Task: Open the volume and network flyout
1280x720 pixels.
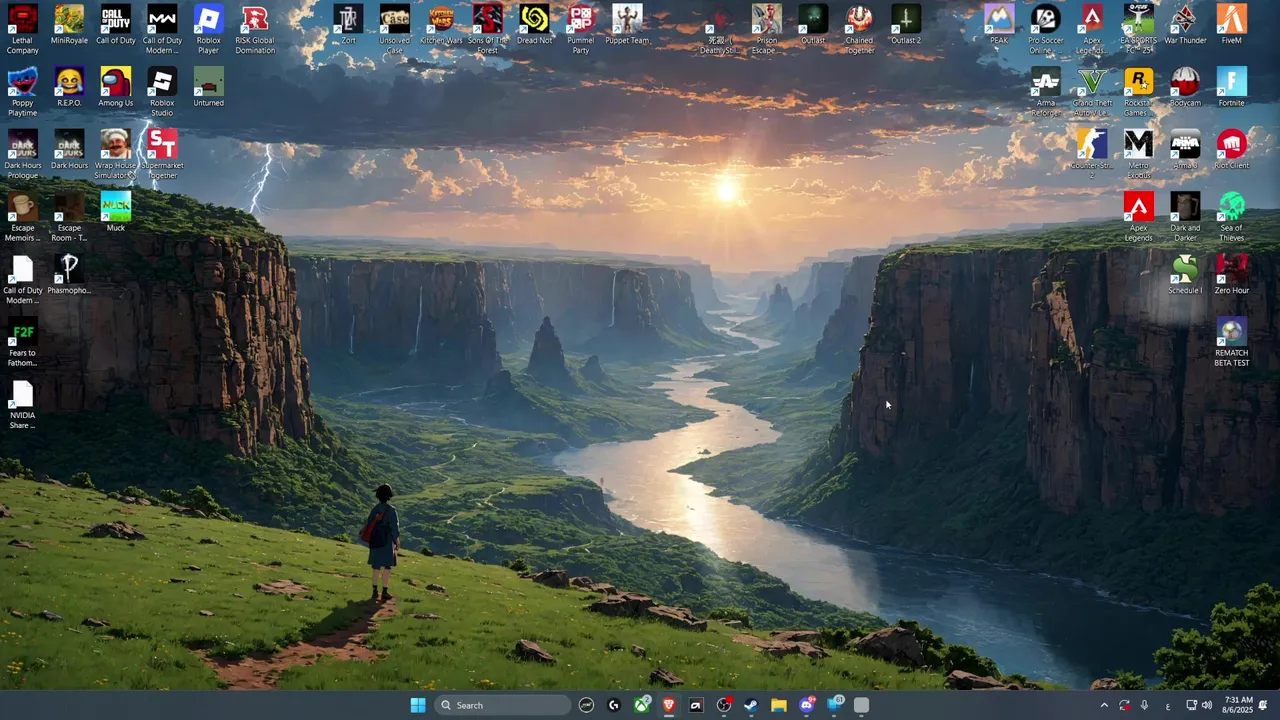Action: click(1199, 705)
